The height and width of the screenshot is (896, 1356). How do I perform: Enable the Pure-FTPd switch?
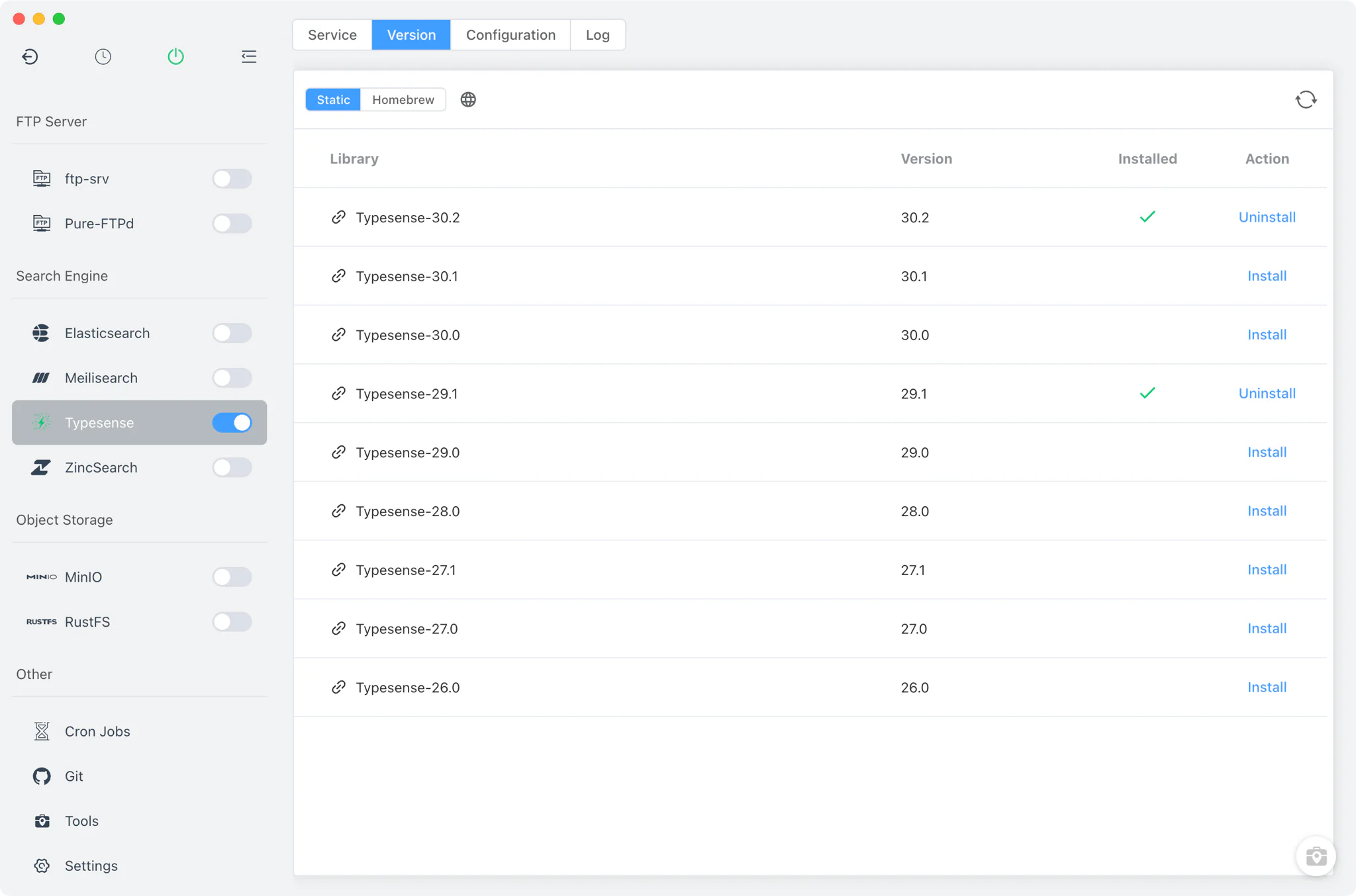[232, 224]
